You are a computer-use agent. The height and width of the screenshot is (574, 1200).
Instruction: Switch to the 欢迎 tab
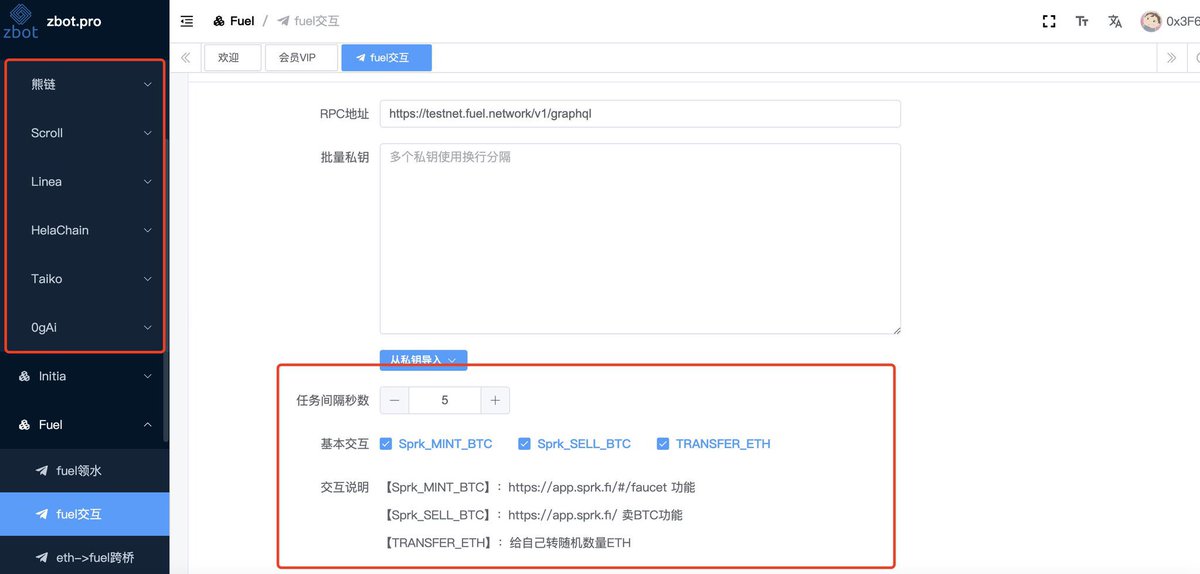point(232,58)
